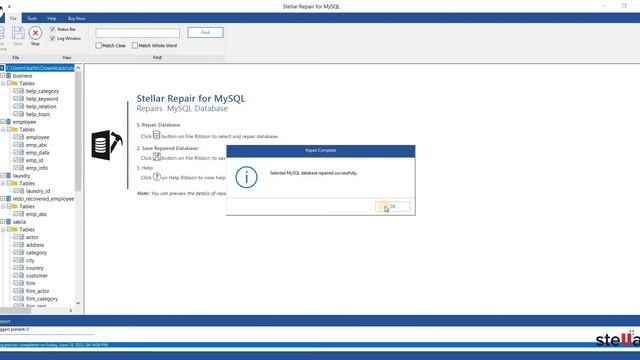Click the Save disk icon in the ribbon
The image size is (640, 360).
tap(18, 33)
